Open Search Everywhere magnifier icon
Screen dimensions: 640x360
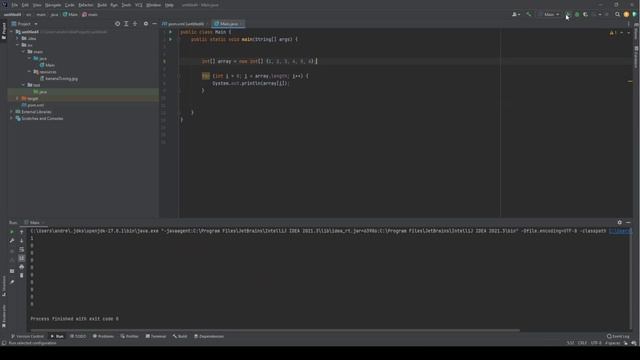pyautogui.click(x=618, y=14)
